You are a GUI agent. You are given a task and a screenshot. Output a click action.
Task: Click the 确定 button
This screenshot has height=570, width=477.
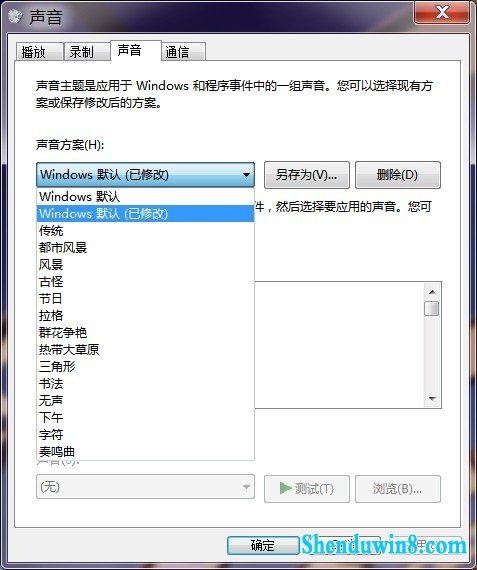point(263,545)
